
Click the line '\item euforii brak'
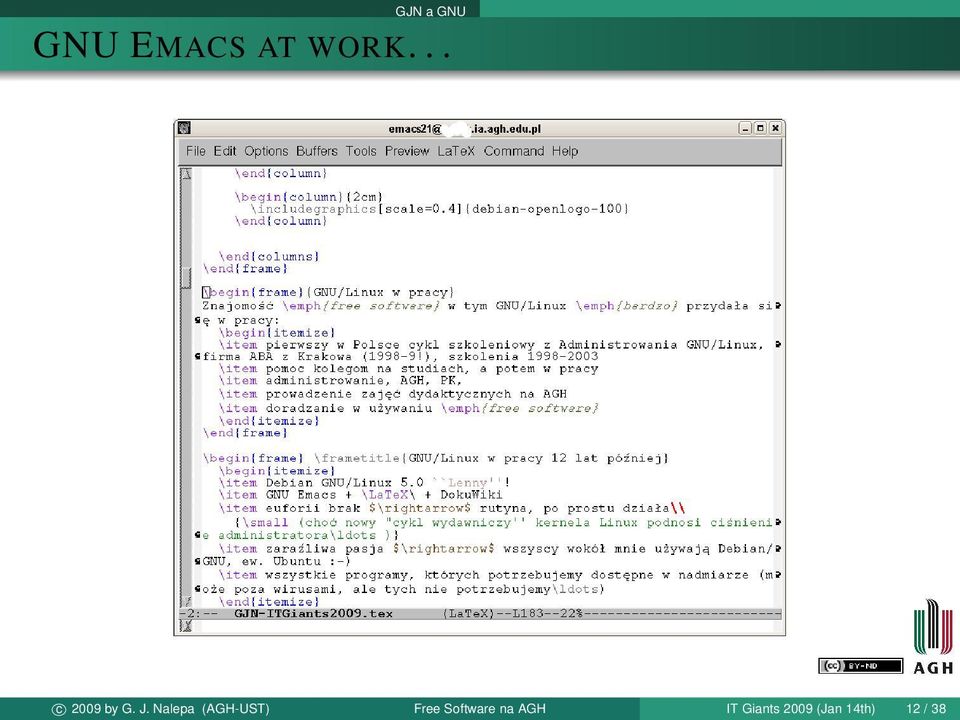[452, 508]
